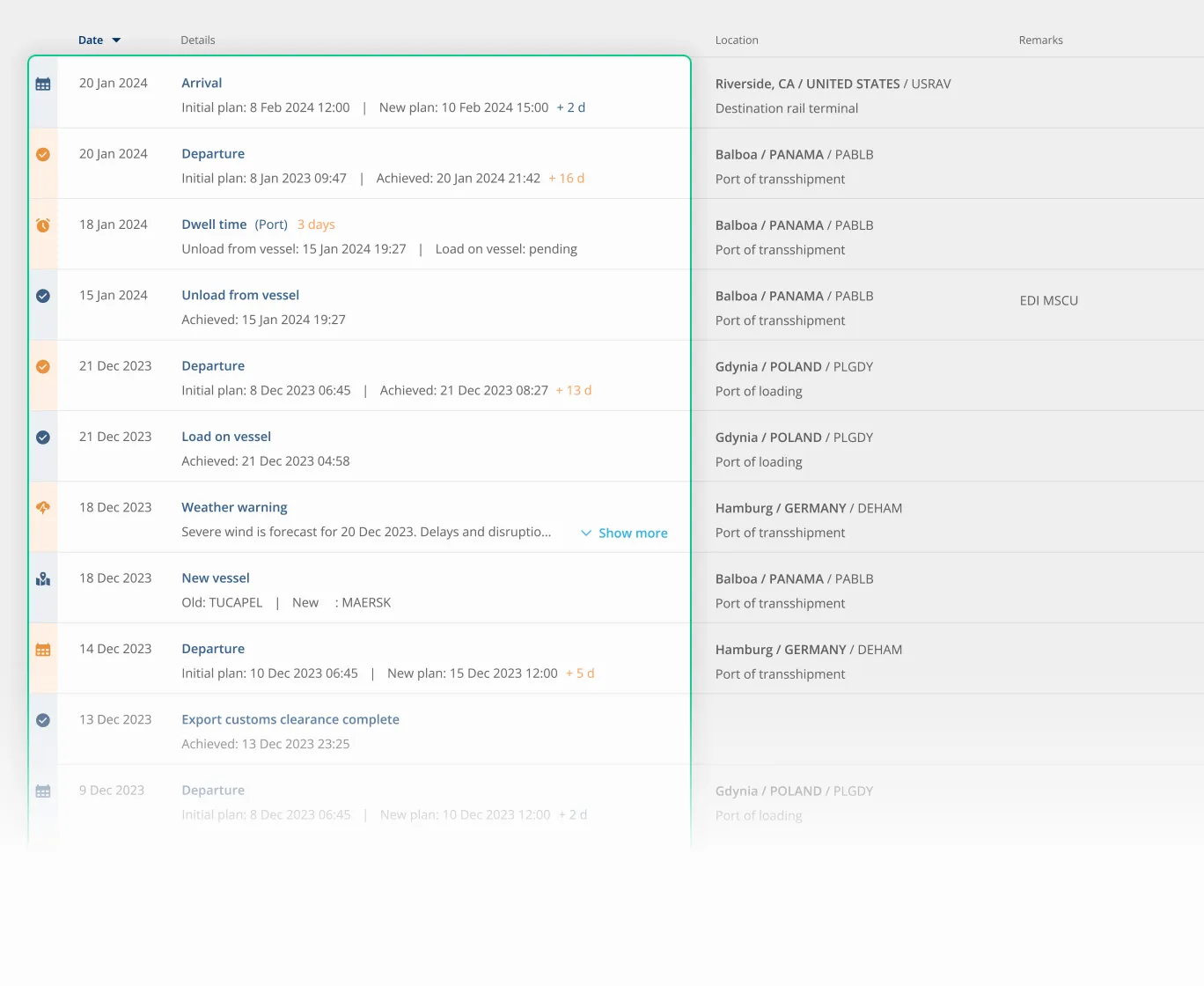Click the calendar icon for 14 Dec Departure
1204x986 pixels.
pyautogui.click(x=43, y=649)
